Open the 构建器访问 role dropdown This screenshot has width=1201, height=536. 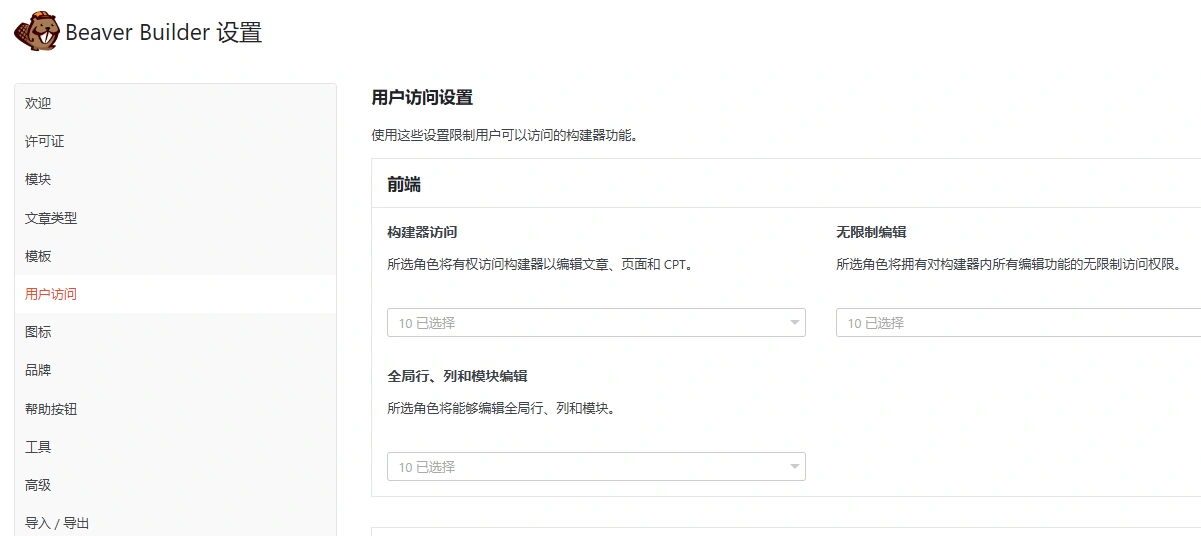click(596, 322)
